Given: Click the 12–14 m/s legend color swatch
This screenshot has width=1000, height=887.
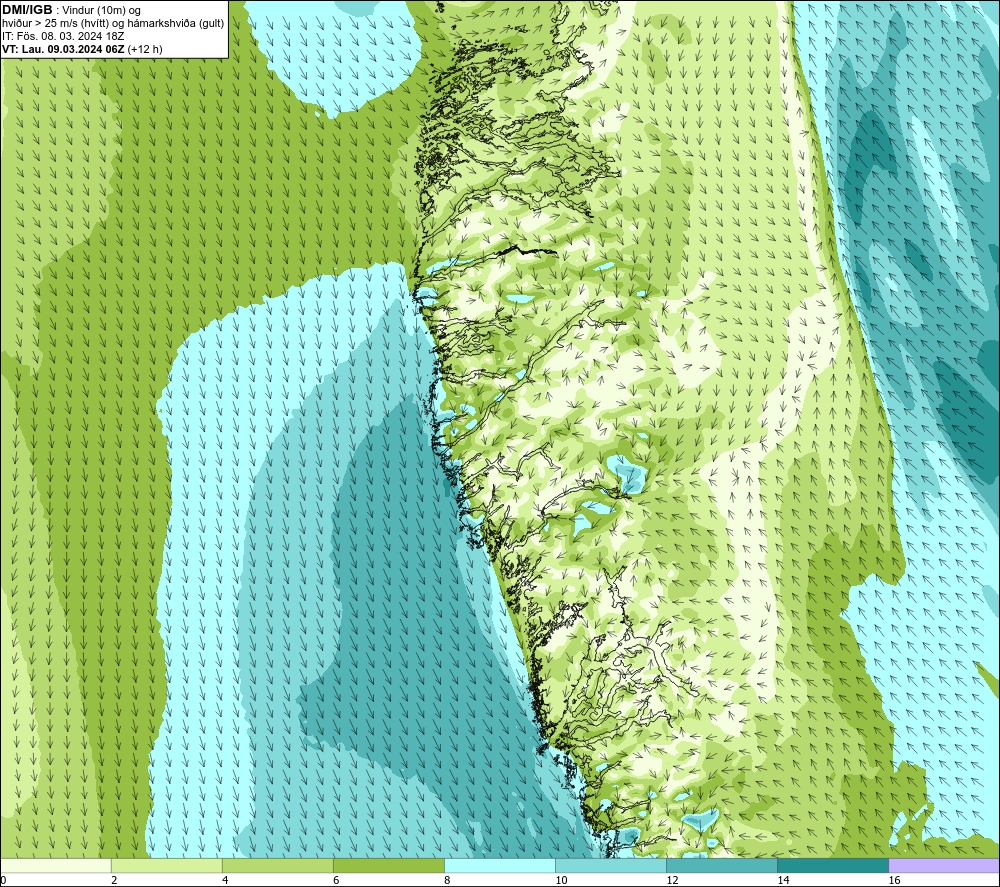Looking at the screenshot, I should [721, 866].
